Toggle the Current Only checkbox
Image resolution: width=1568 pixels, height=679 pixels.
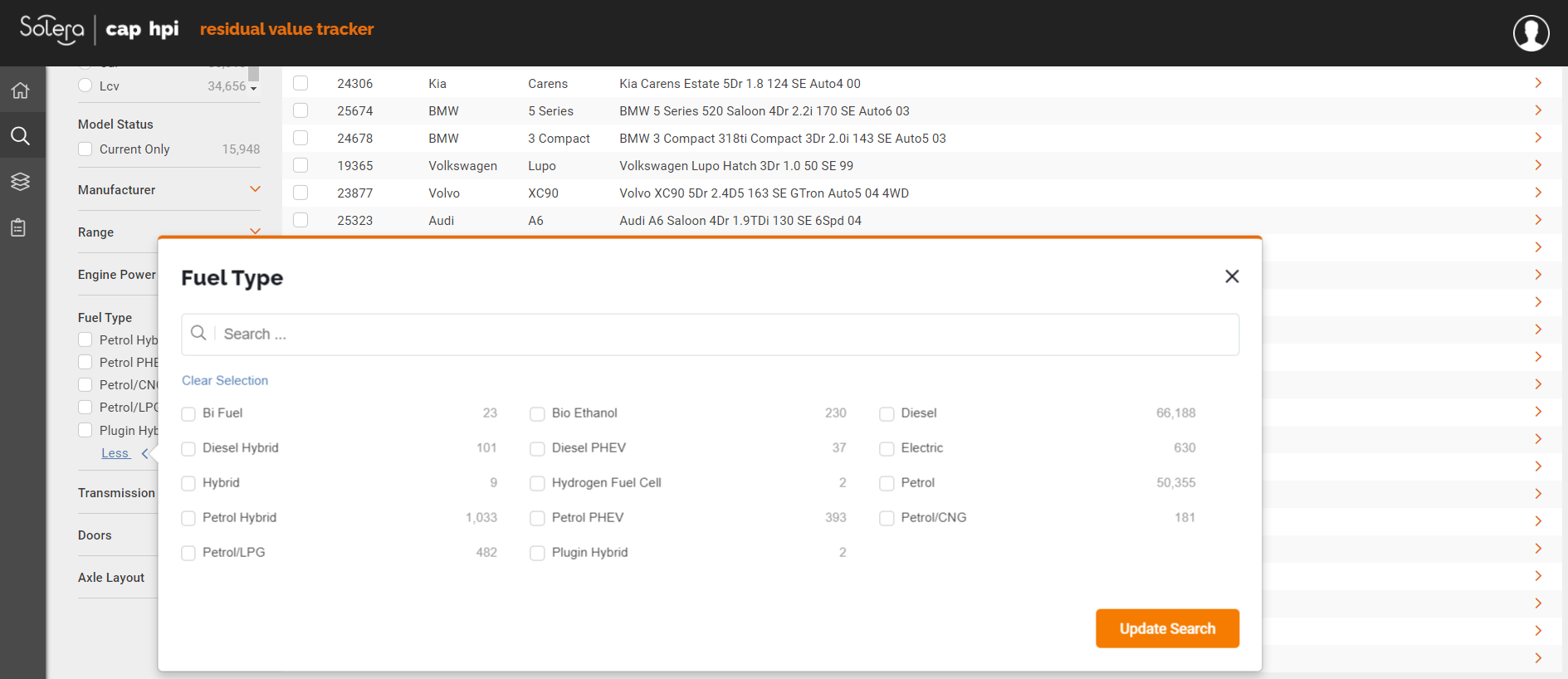[x=85, y=149]
